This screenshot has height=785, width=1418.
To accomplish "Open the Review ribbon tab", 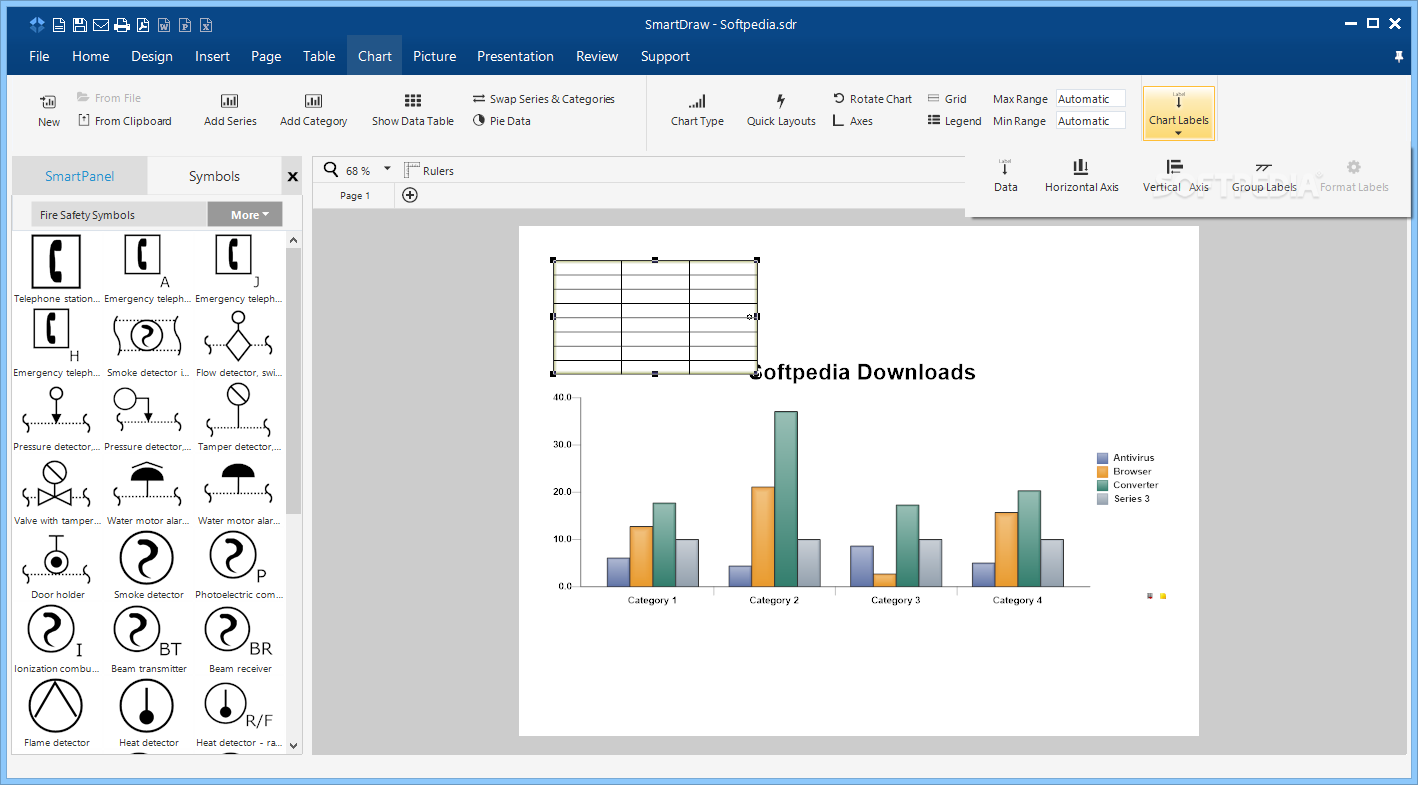I will 597,56.
